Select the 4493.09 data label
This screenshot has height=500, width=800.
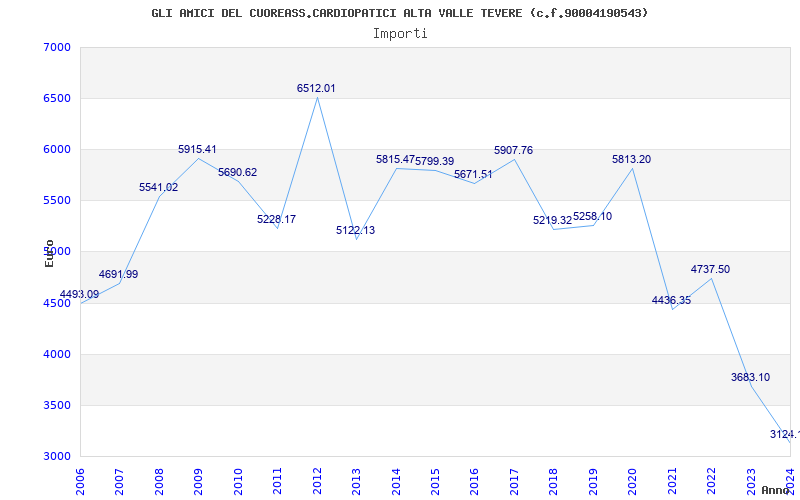[x=80, y=294]
